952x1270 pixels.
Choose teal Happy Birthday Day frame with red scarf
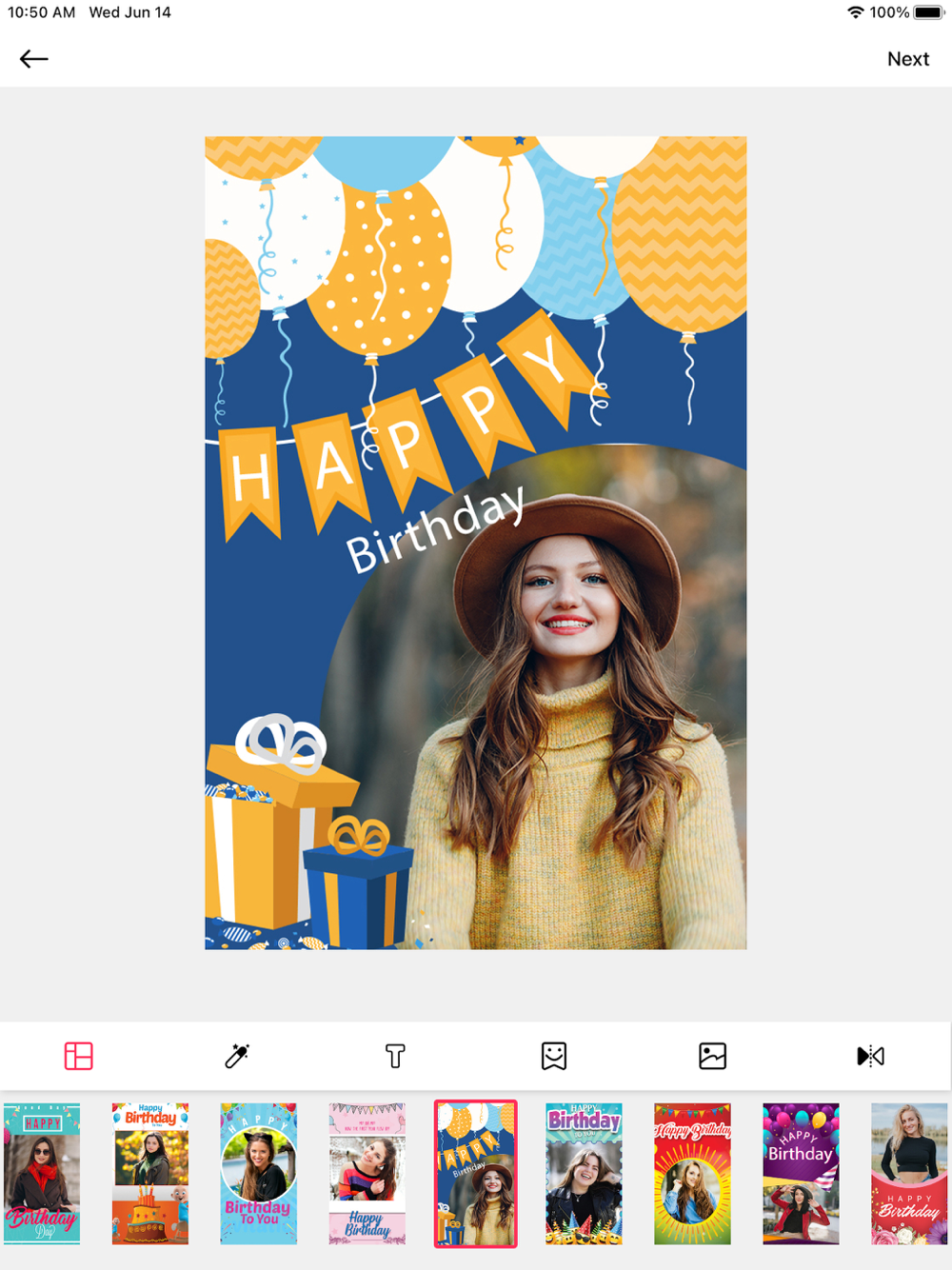tap(42, 1174)
